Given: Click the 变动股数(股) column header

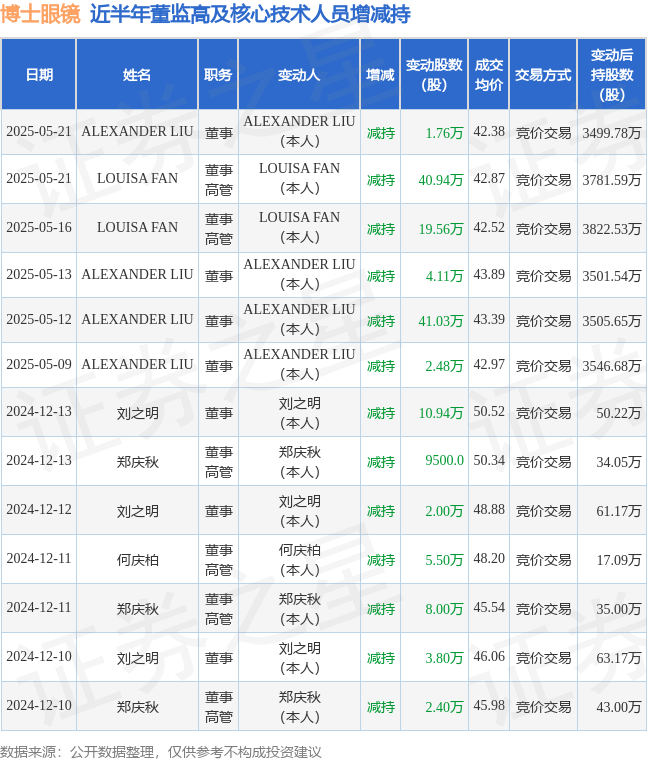Looking at the screenshot, I should (x=434, y=75).
